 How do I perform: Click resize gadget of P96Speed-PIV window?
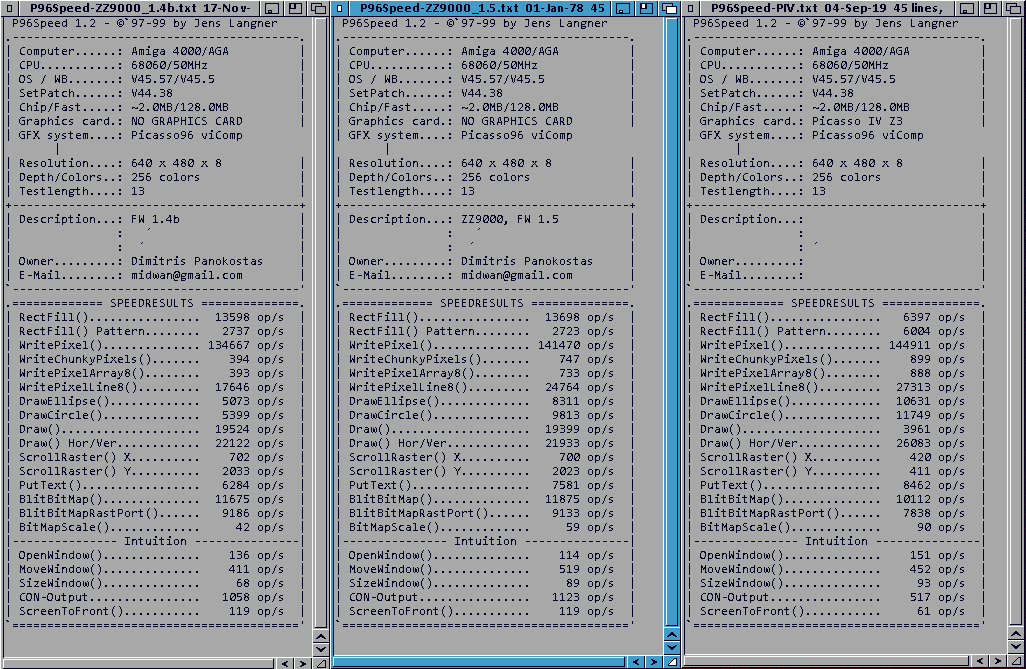[x=1016, y=661]
